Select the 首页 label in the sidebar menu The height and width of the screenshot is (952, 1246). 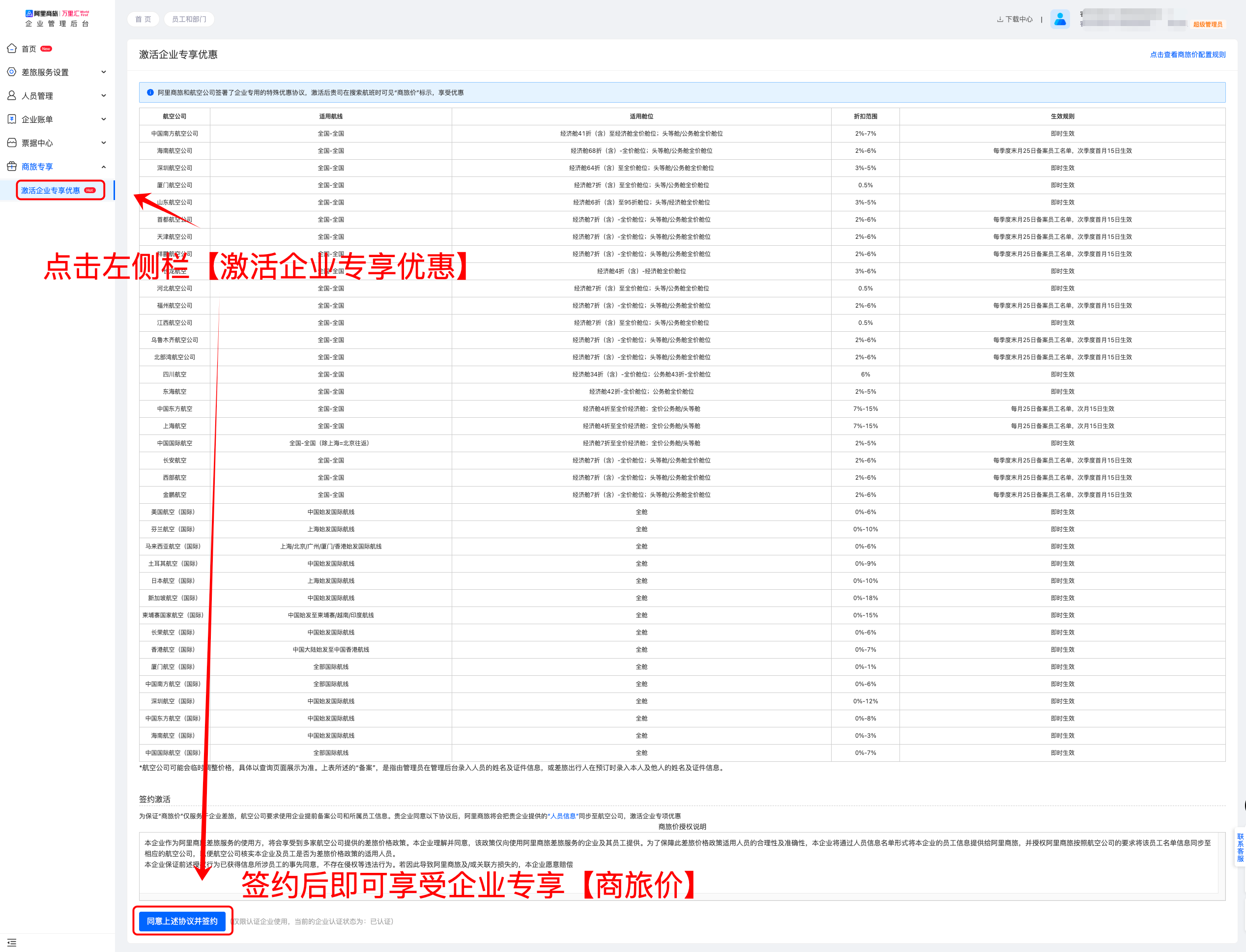click(x=29, y=49)
